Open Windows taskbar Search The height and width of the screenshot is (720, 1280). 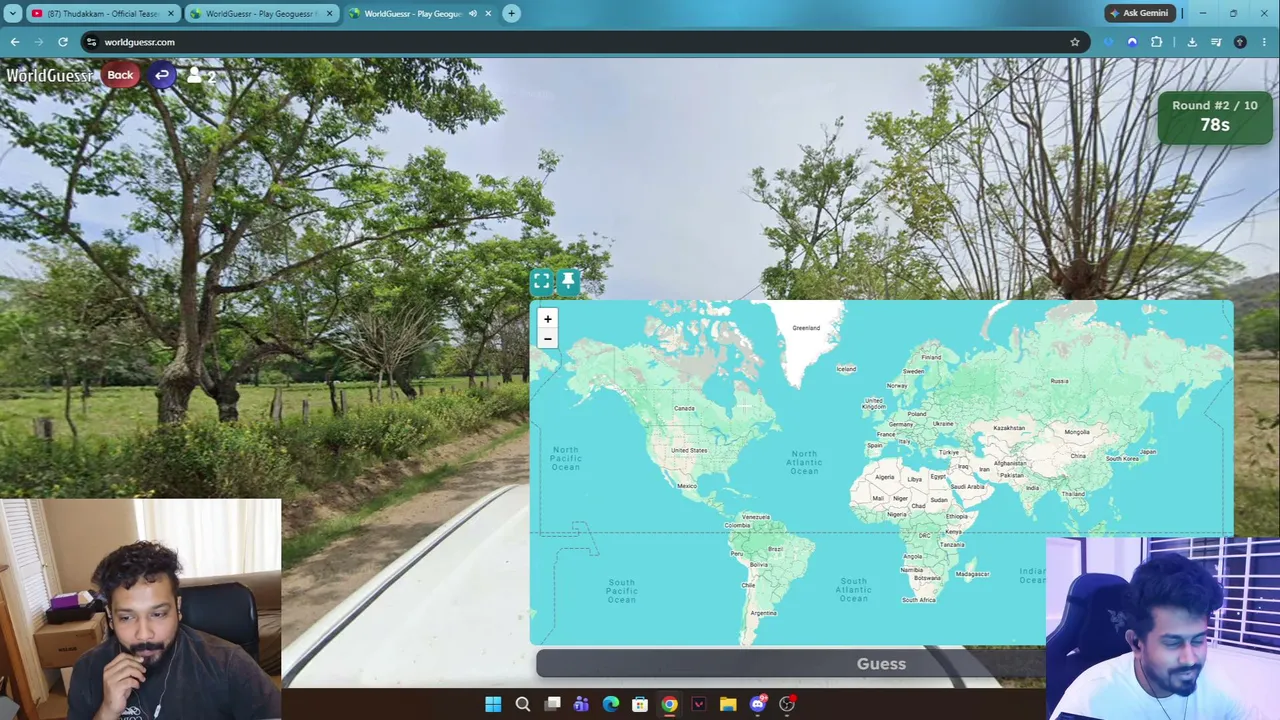point(522,704)
